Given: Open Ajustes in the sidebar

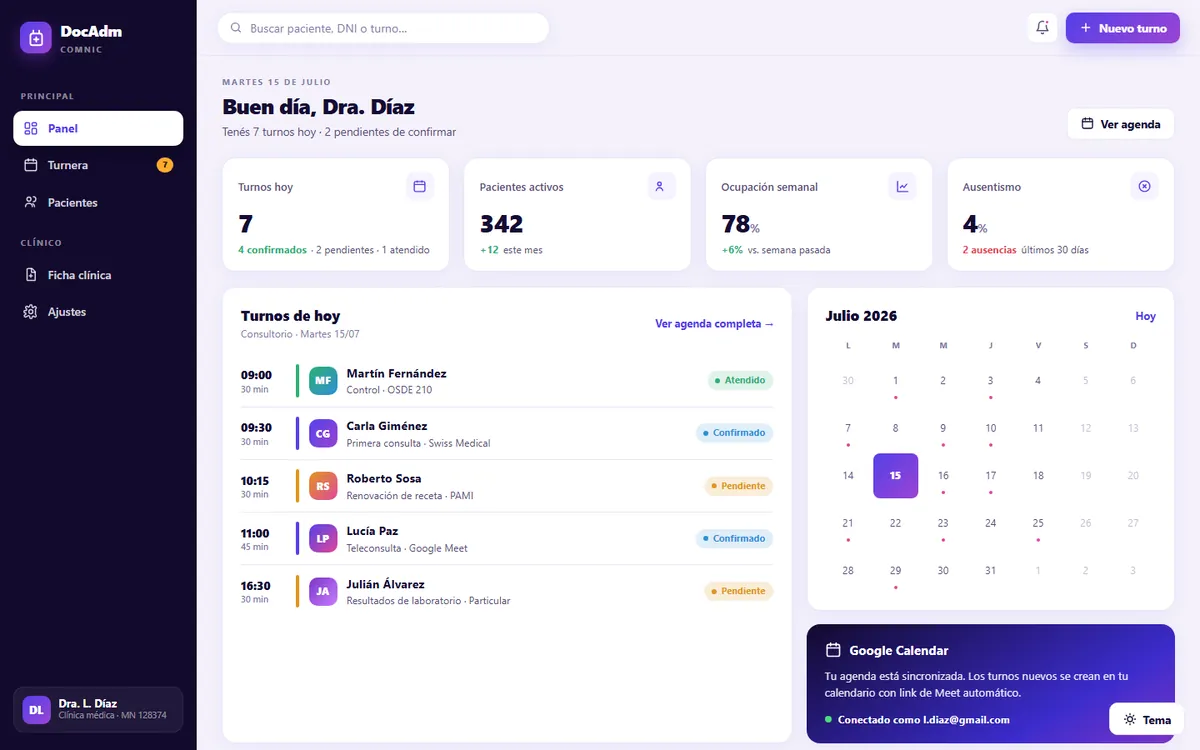Looking at the screenshot, I should point(98,312).
